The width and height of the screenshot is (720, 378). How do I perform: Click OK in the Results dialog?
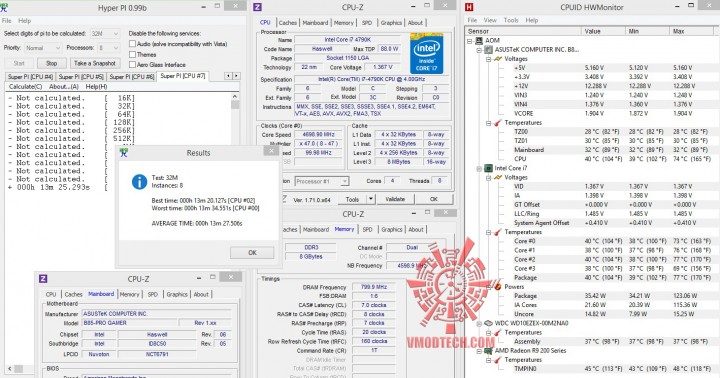click(252, 253)
